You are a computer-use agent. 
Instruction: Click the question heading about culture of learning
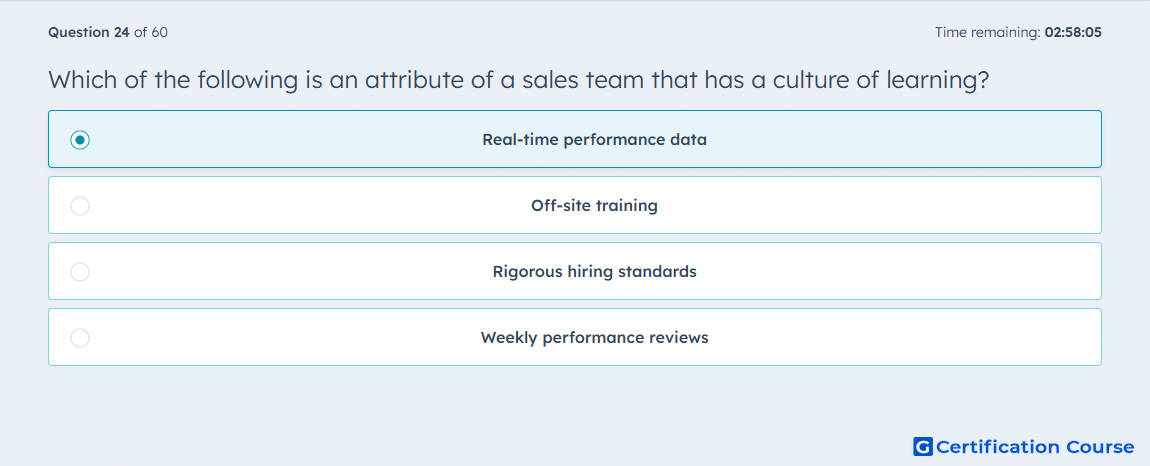[519, 80]
